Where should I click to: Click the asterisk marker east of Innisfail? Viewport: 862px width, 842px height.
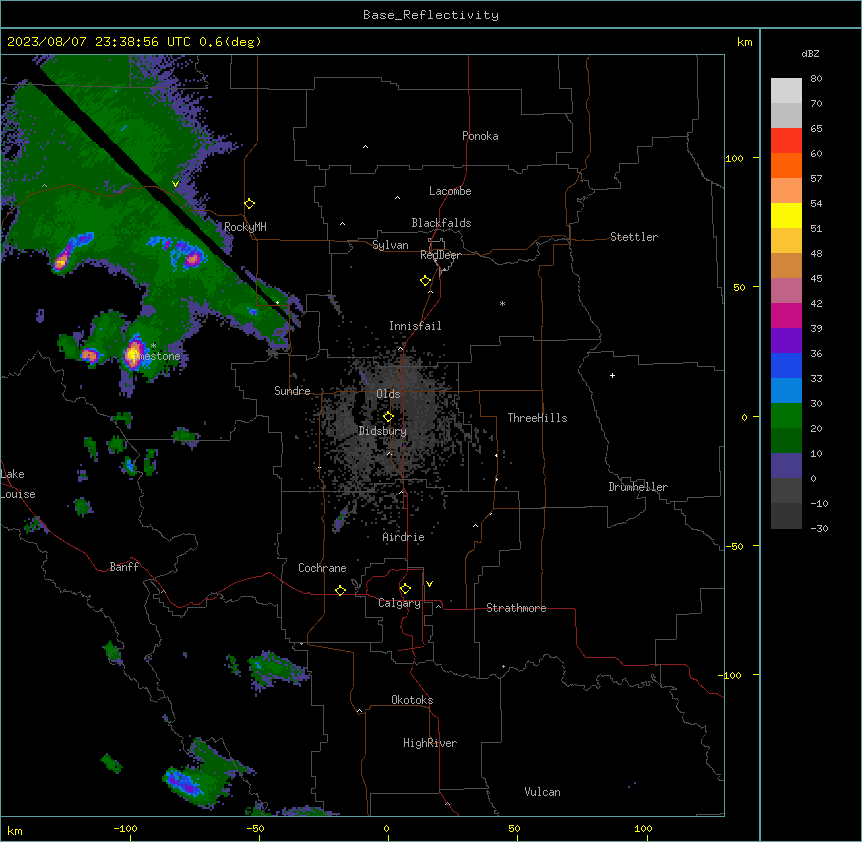click(502, 303)
